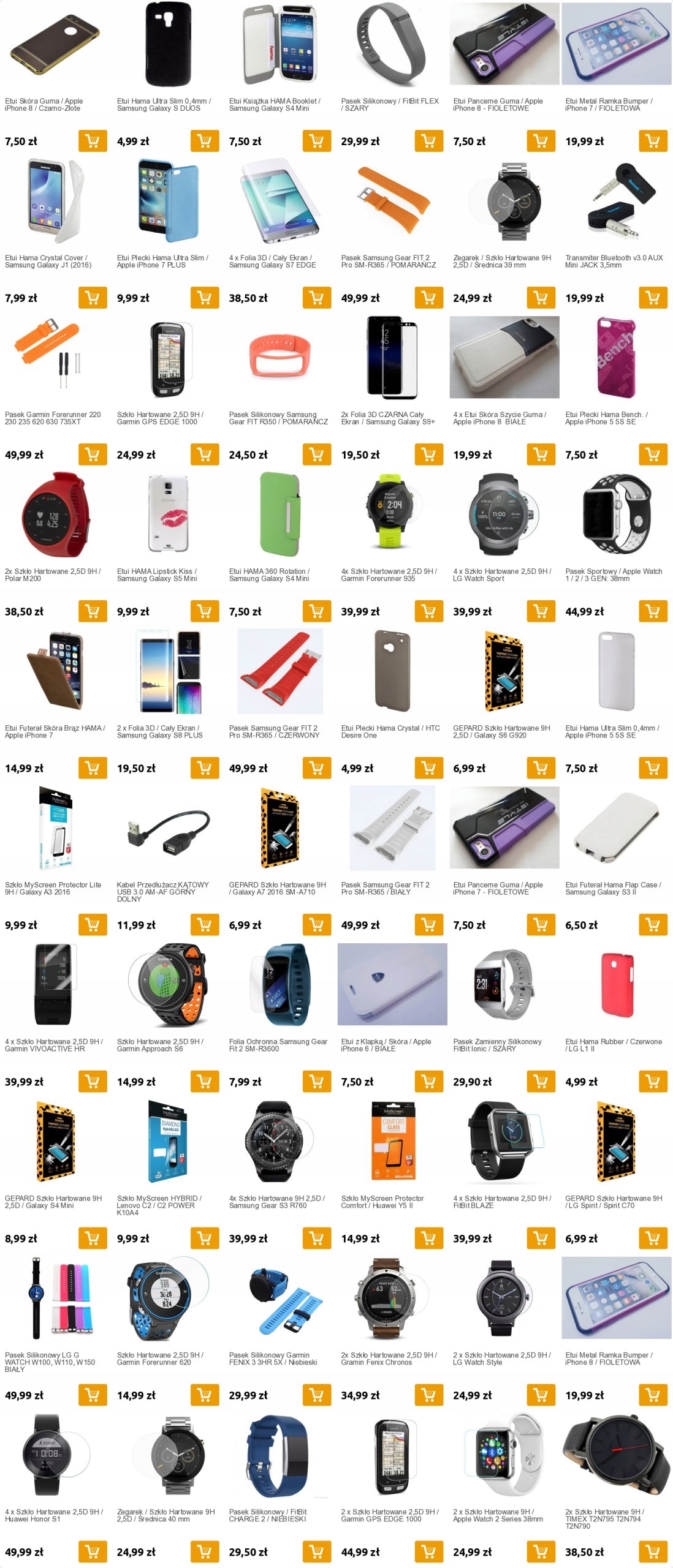Screen dimensions: 673x1568
Task: Add Pasek Silikonowy FitBit FLEX to cart
Action: point(429,141)
